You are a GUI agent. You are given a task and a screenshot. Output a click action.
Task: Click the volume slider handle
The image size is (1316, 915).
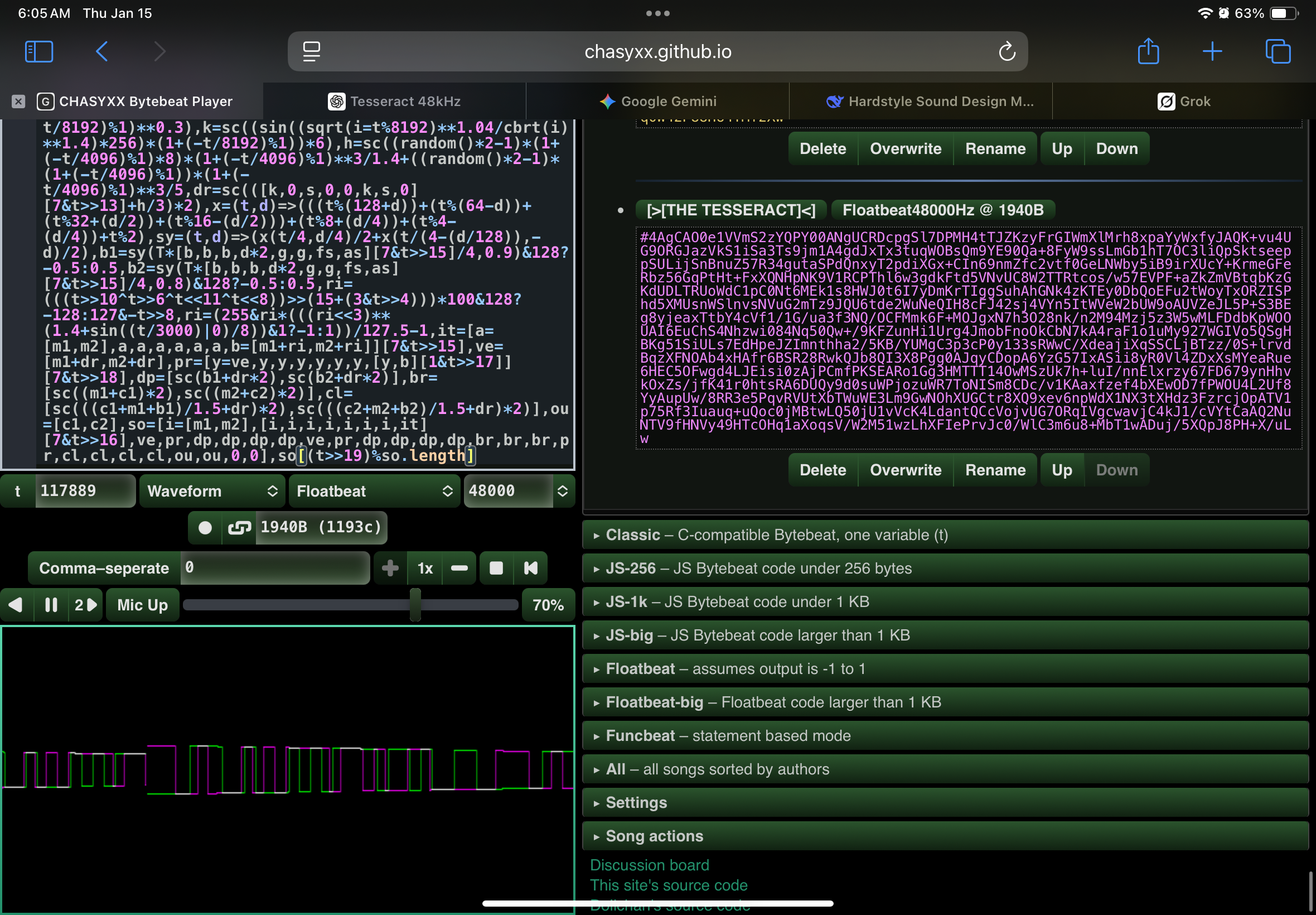pos(415,605)
